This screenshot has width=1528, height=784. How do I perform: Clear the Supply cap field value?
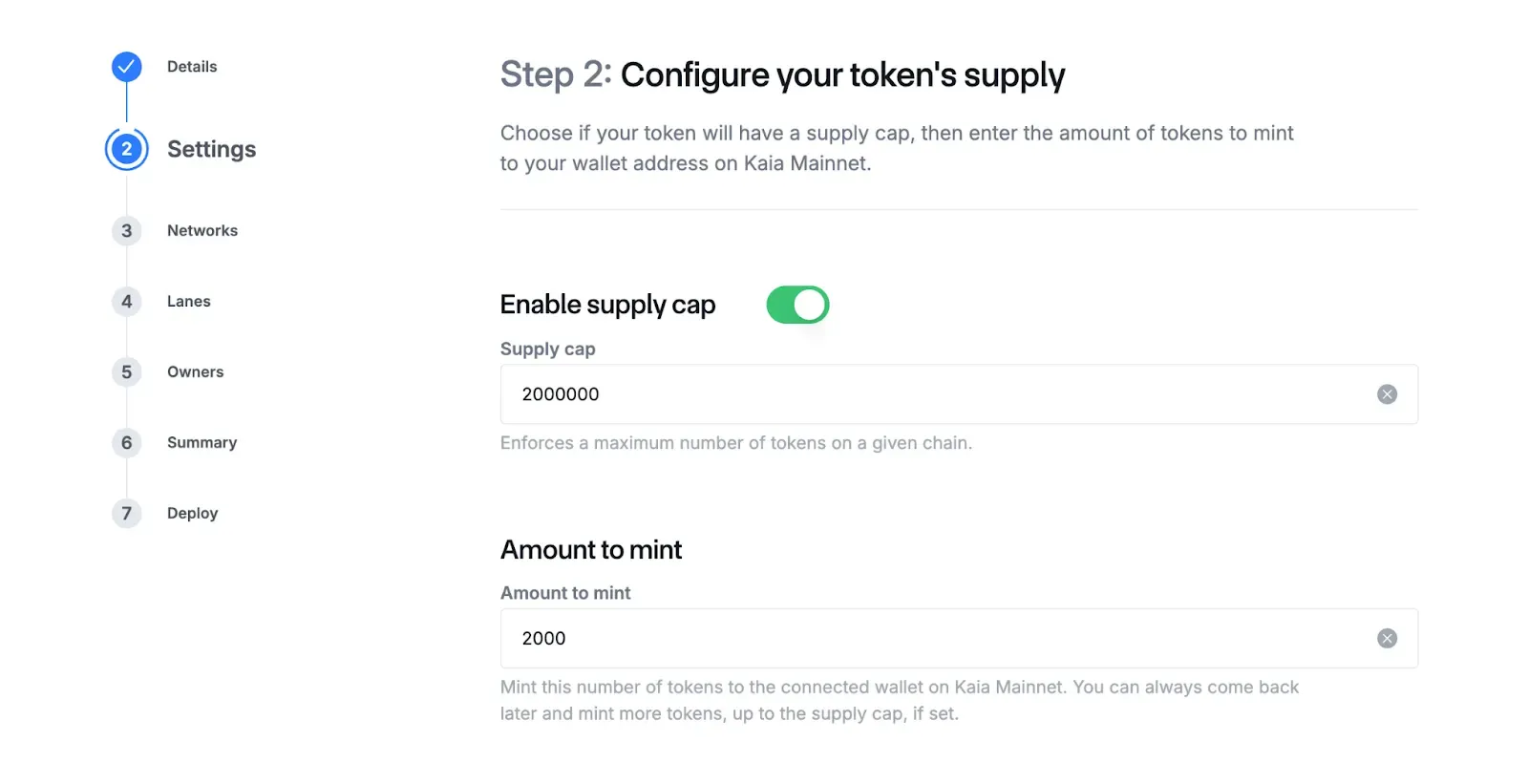pyautogui.click(x=1387, y=394)
